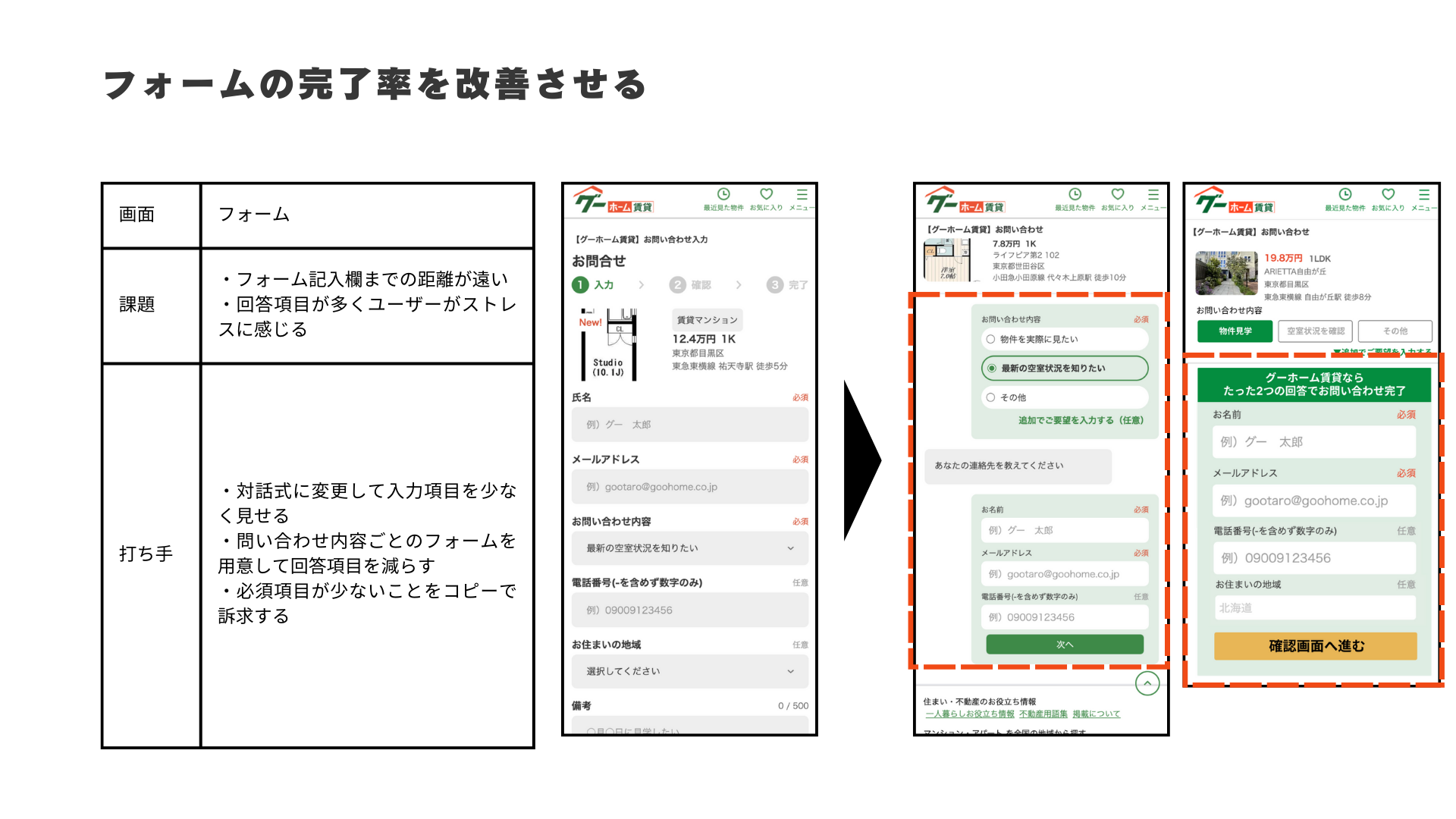This screenshot has width=1456, height=819.
Task: Click the heart favorites icon in middle mockup
Action: 1117,195
